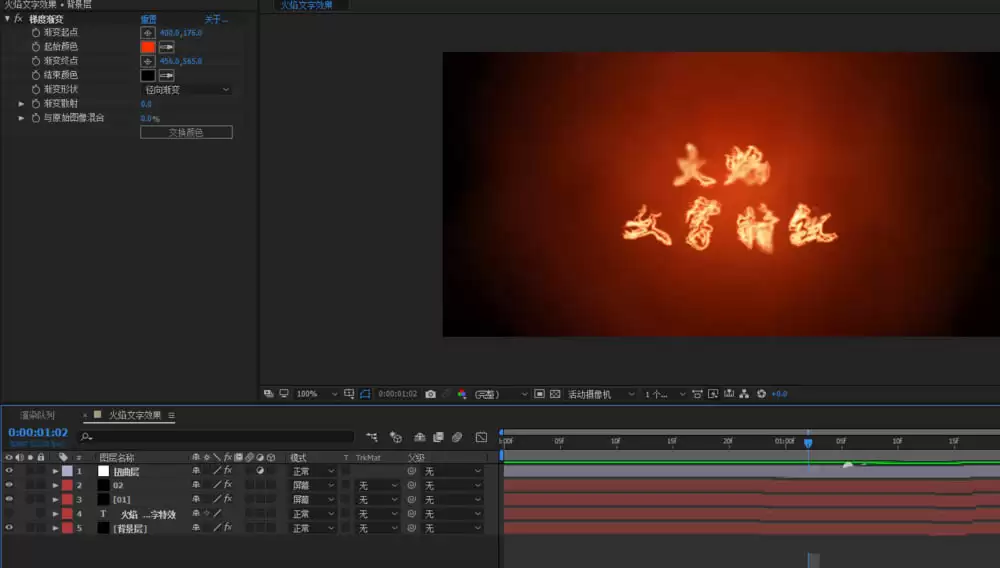Toggle stopwatch for 渐变形状
Viewport: 1000px width, 568px height.
[36, 89]
